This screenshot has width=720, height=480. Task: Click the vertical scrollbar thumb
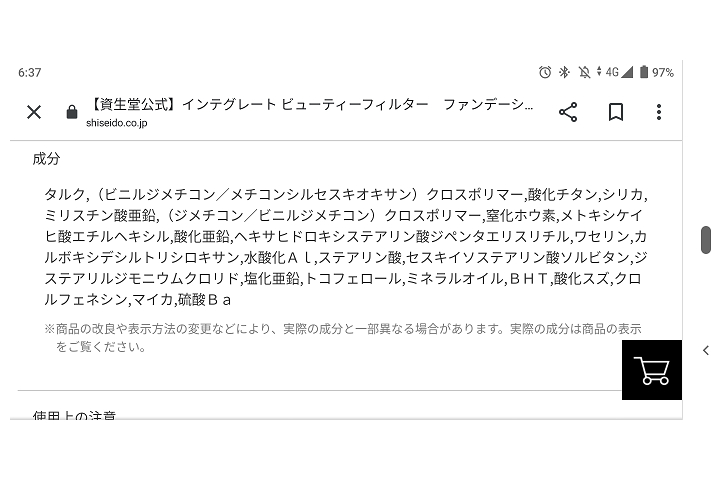tap(706, 239)
